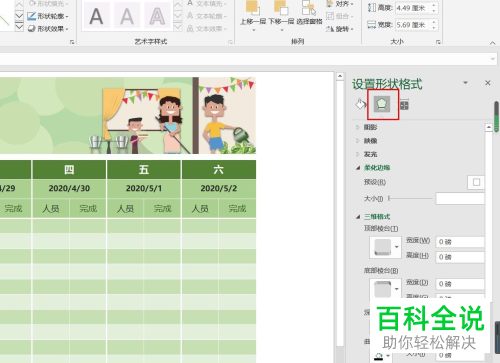This screenshot has height=363, width=500.
Task: Click the ribbon Width field 5.69 厘米
Action: pyautogui.click(x=413, y=25)
